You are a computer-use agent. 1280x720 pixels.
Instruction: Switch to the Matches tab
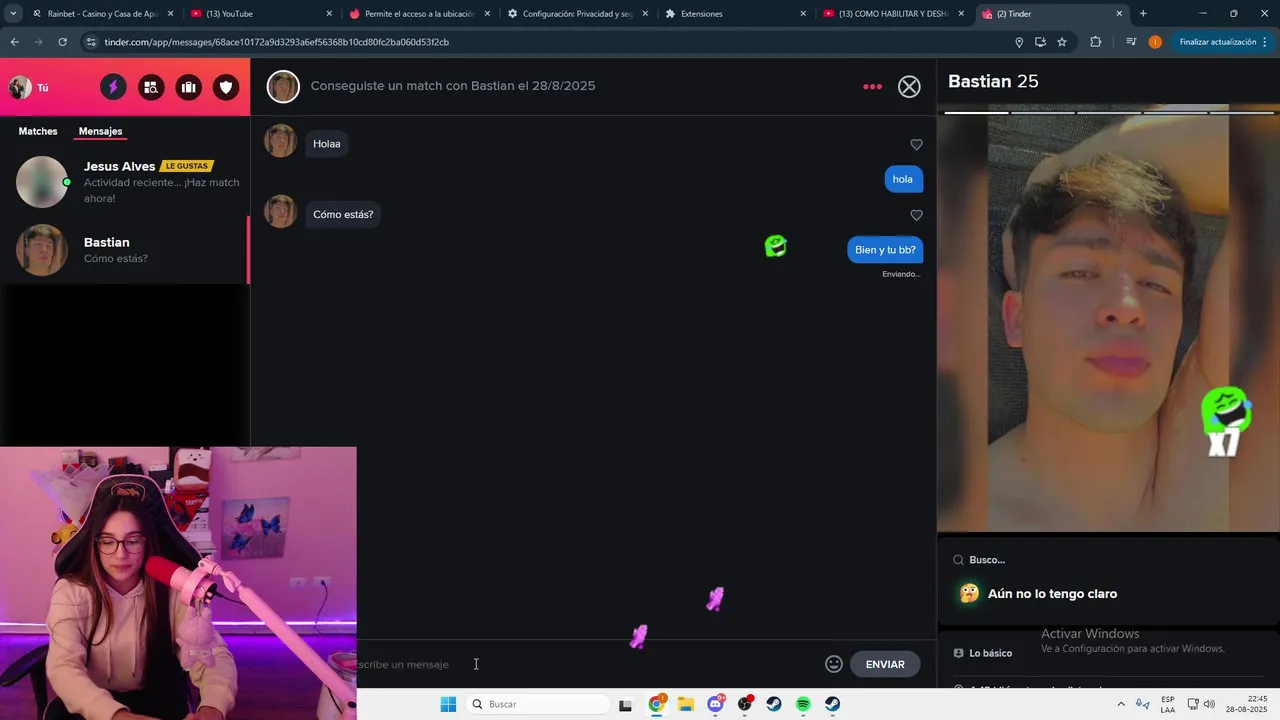(x=38, y=131)
